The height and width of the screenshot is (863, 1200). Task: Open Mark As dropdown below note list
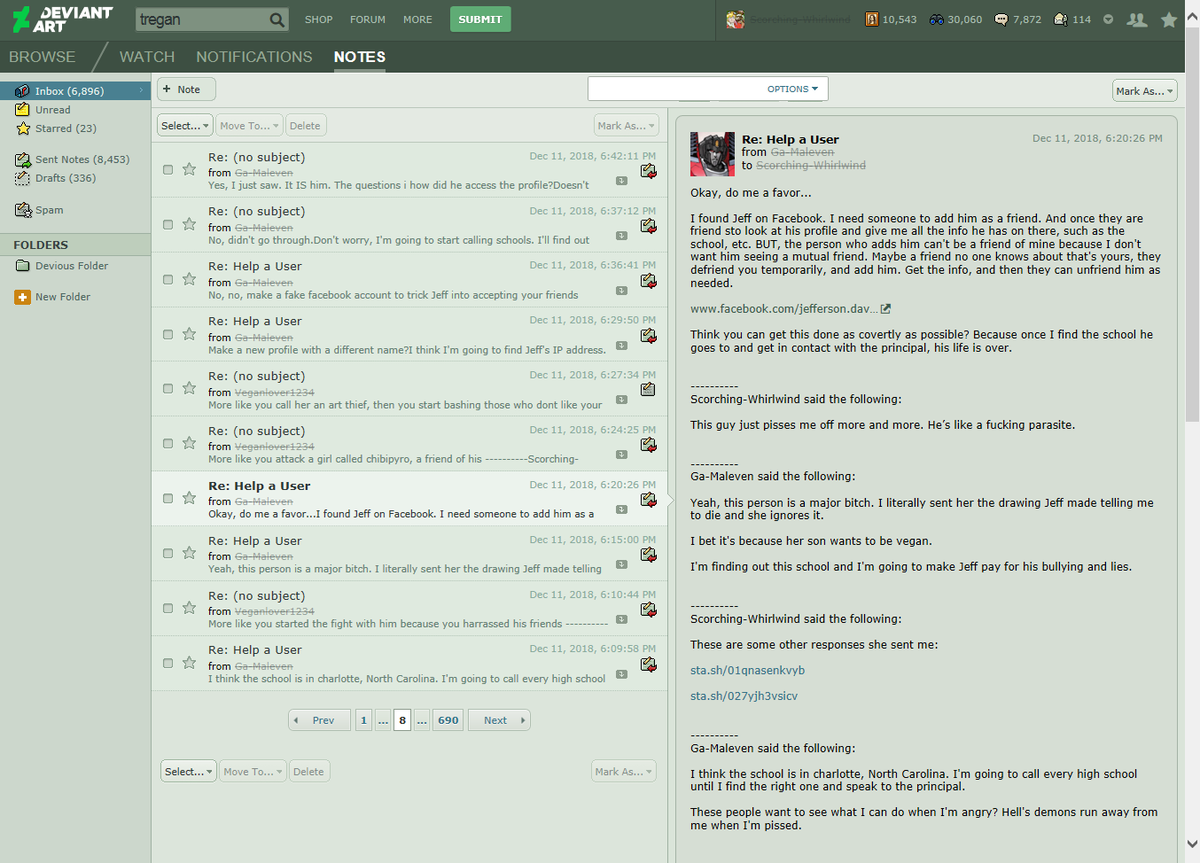click(x=623, y=771)
